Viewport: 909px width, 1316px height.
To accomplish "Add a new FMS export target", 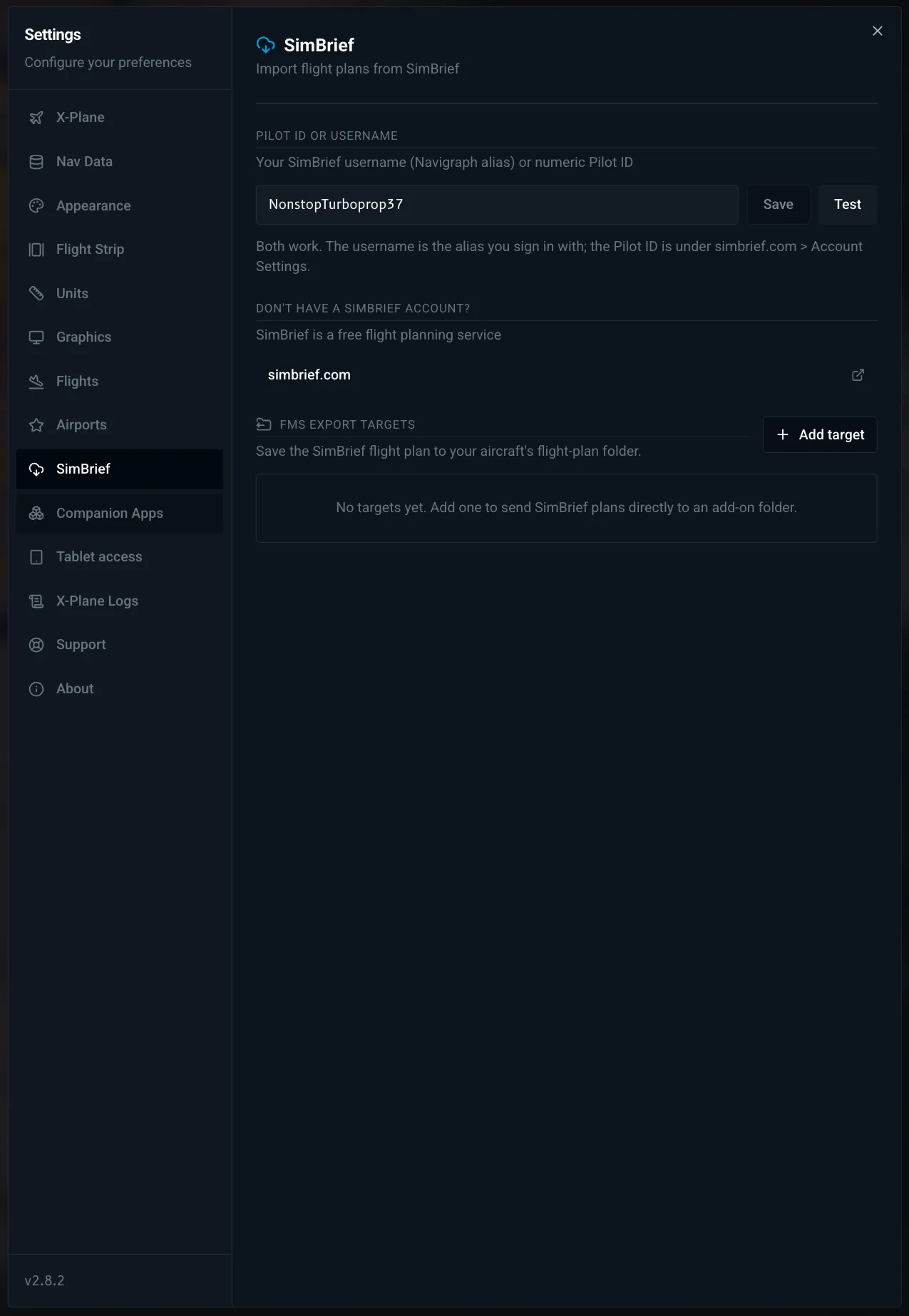I will (x=820, y=434).
